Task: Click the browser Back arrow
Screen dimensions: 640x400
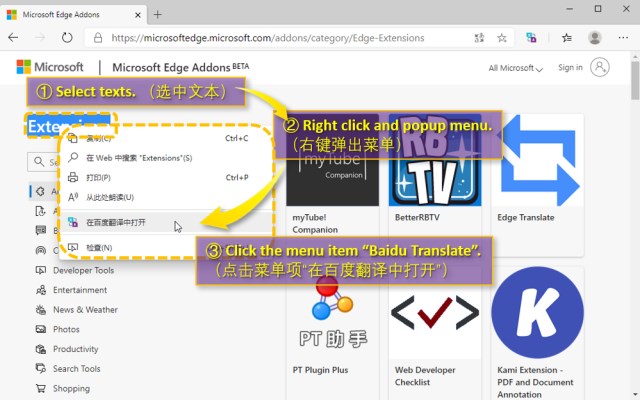Action: point(13,38)
